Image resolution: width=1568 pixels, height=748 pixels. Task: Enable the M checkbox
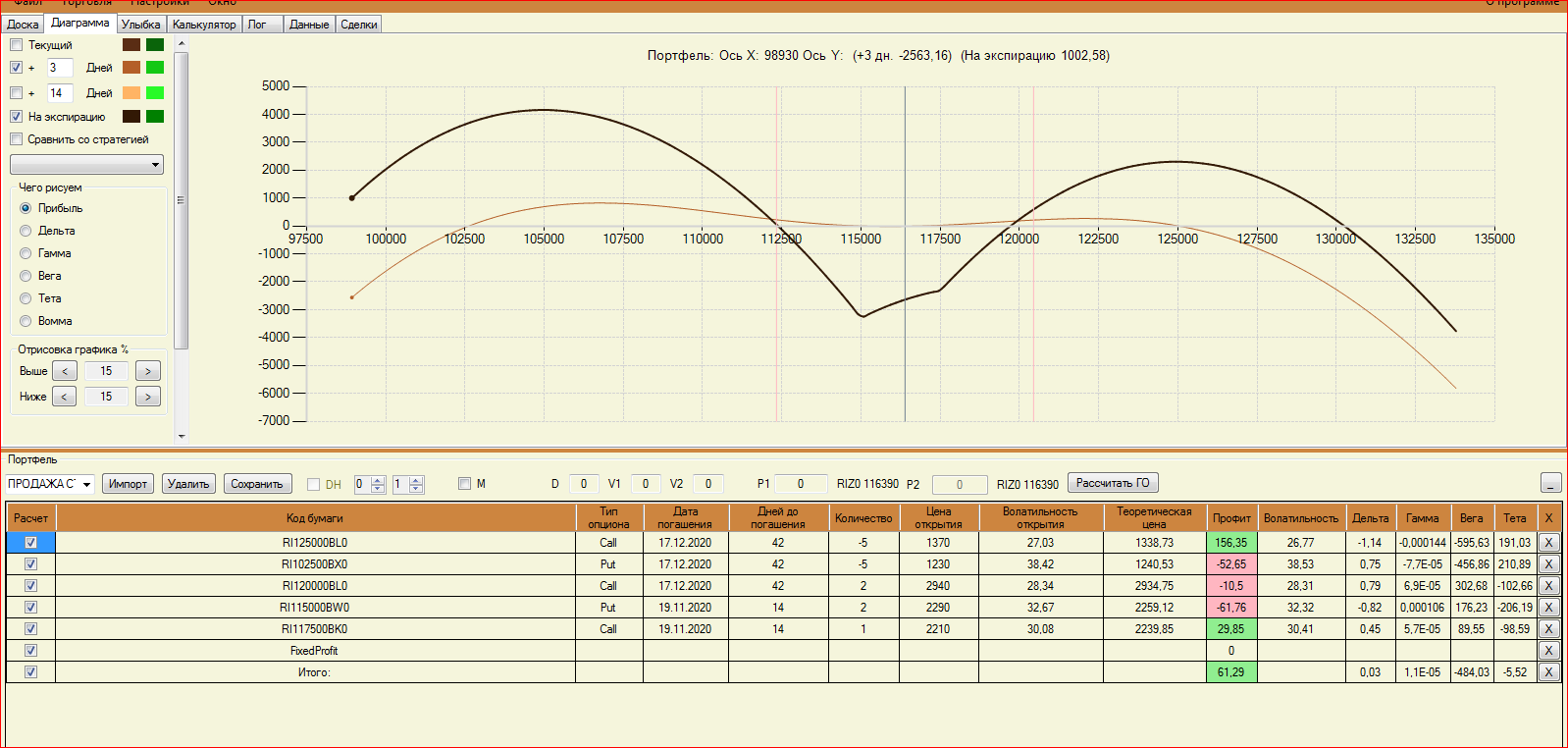point(465,483)
